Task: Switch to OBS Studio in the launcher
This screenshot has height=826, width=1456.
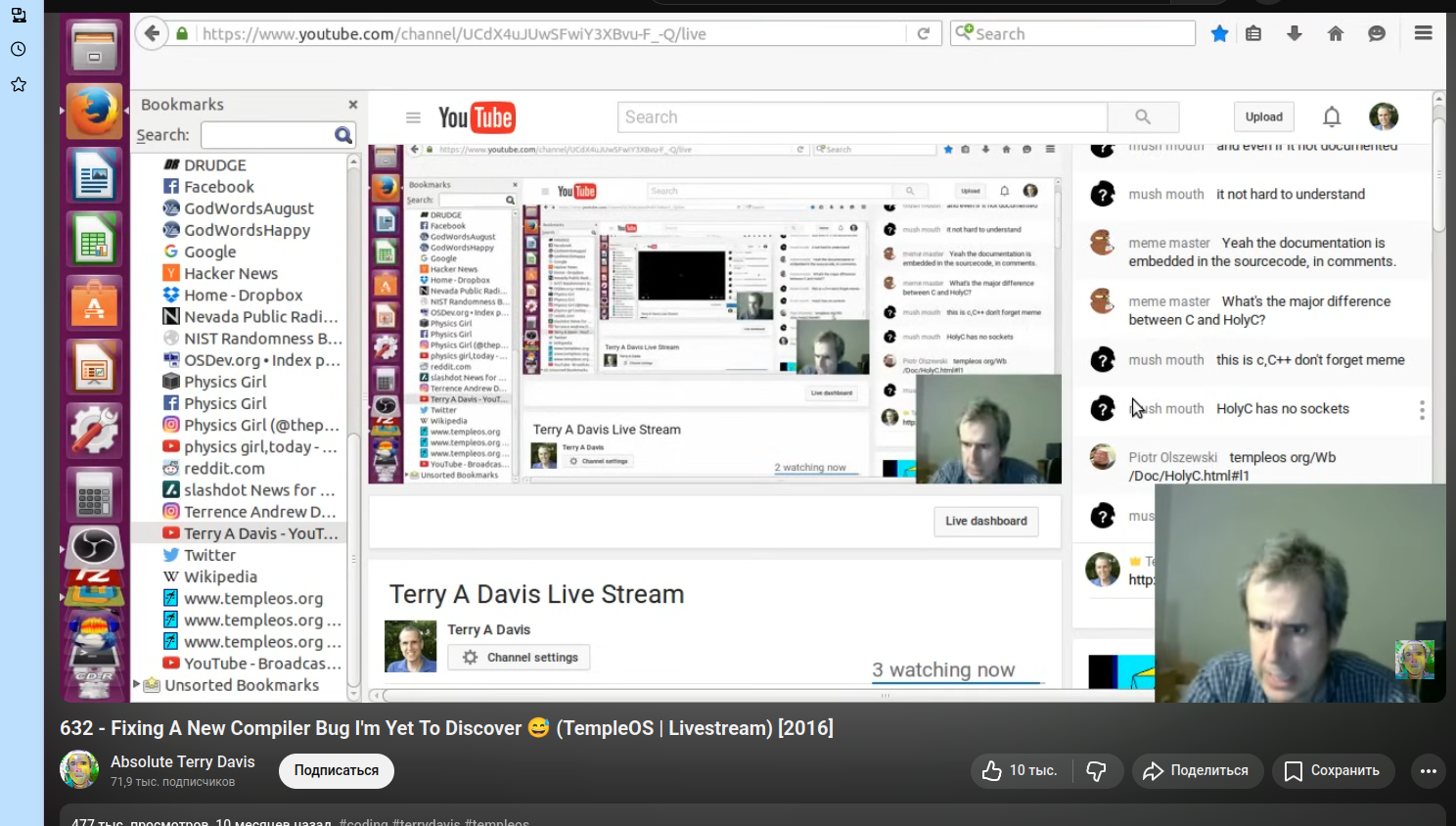Action: tap(94, 547)
